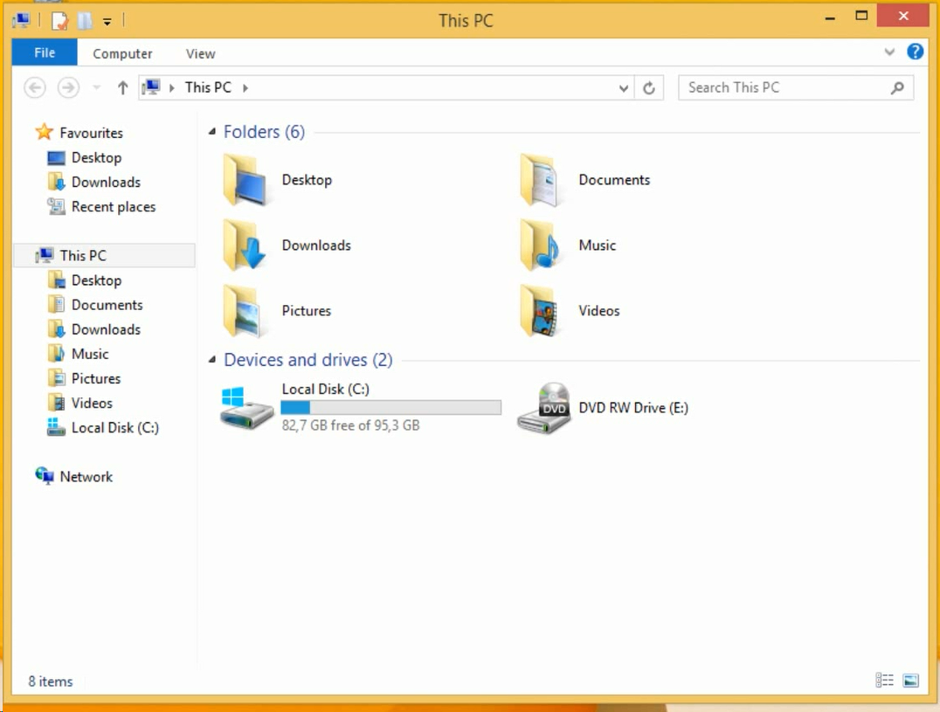Open Desktop under Favourites
The height and width of the screenshot is (712, 940).
tap(85, 158)
